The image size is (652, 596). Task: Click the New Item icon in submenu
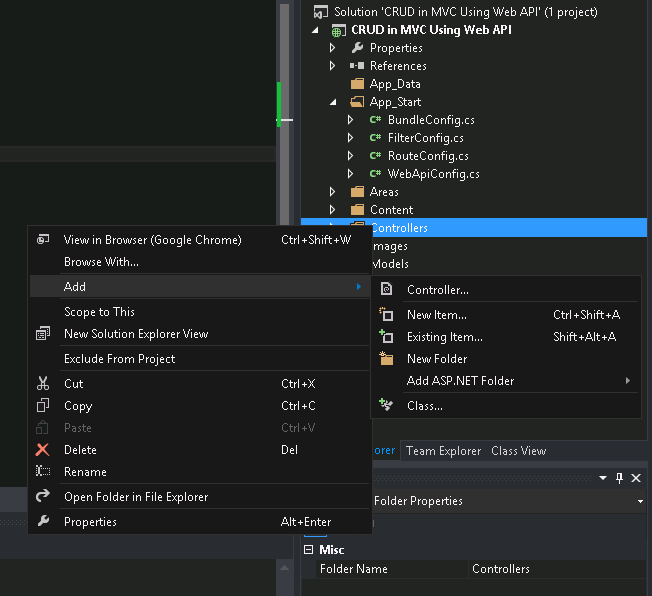point(386,314)
